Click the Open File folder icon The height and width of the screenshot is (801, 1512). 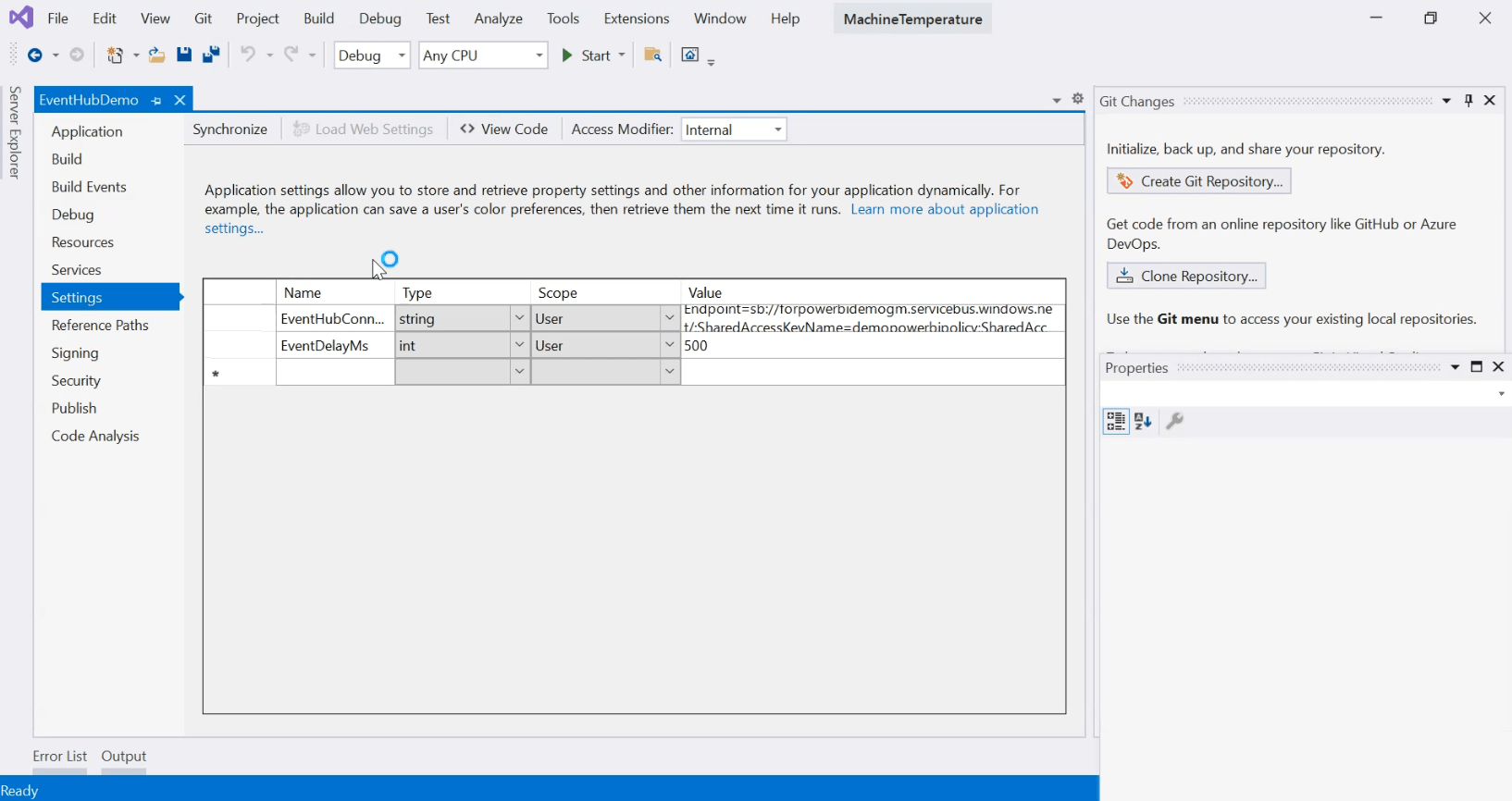point(156,55)
